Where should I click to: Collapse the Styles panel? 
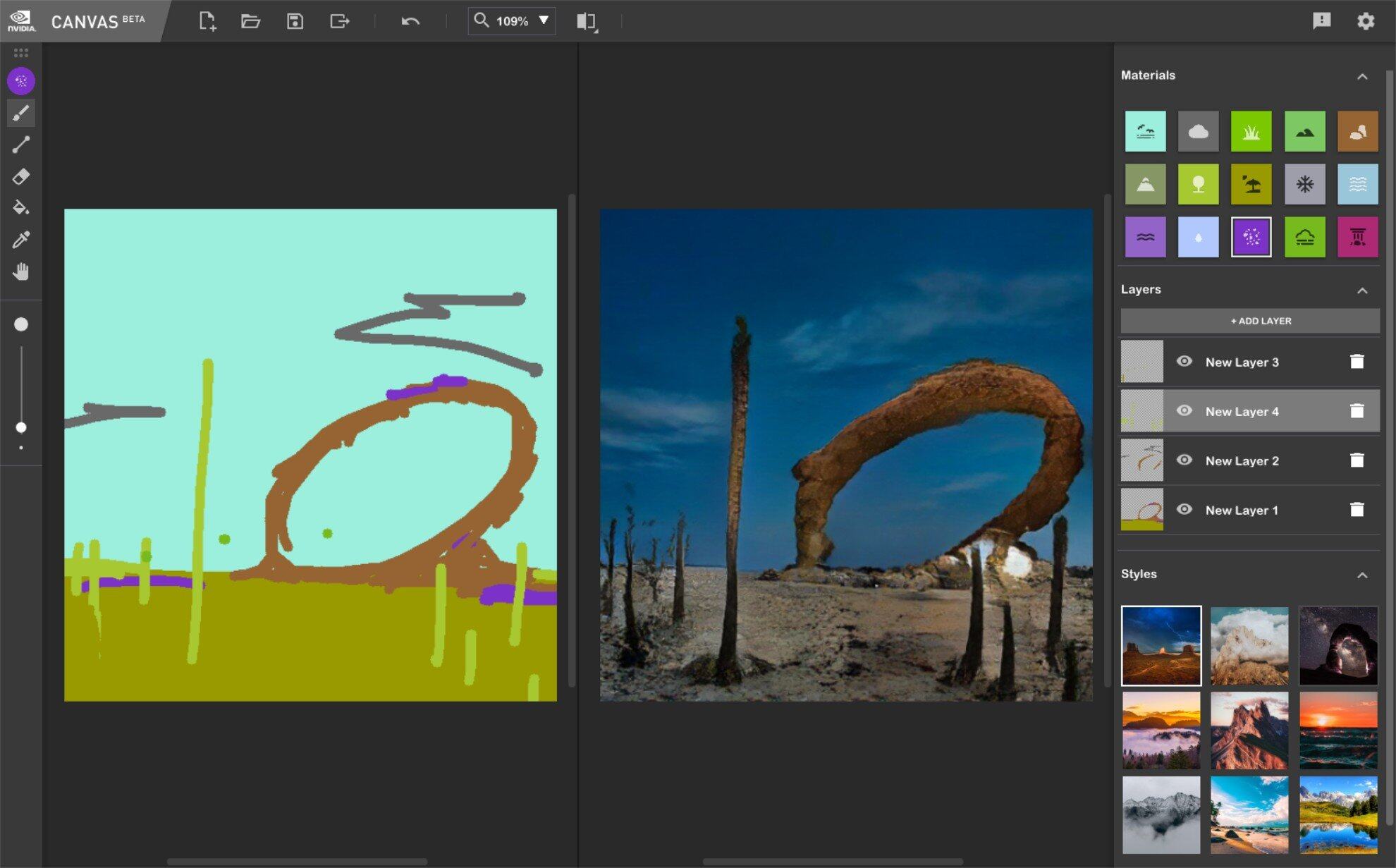(1362, 575)
